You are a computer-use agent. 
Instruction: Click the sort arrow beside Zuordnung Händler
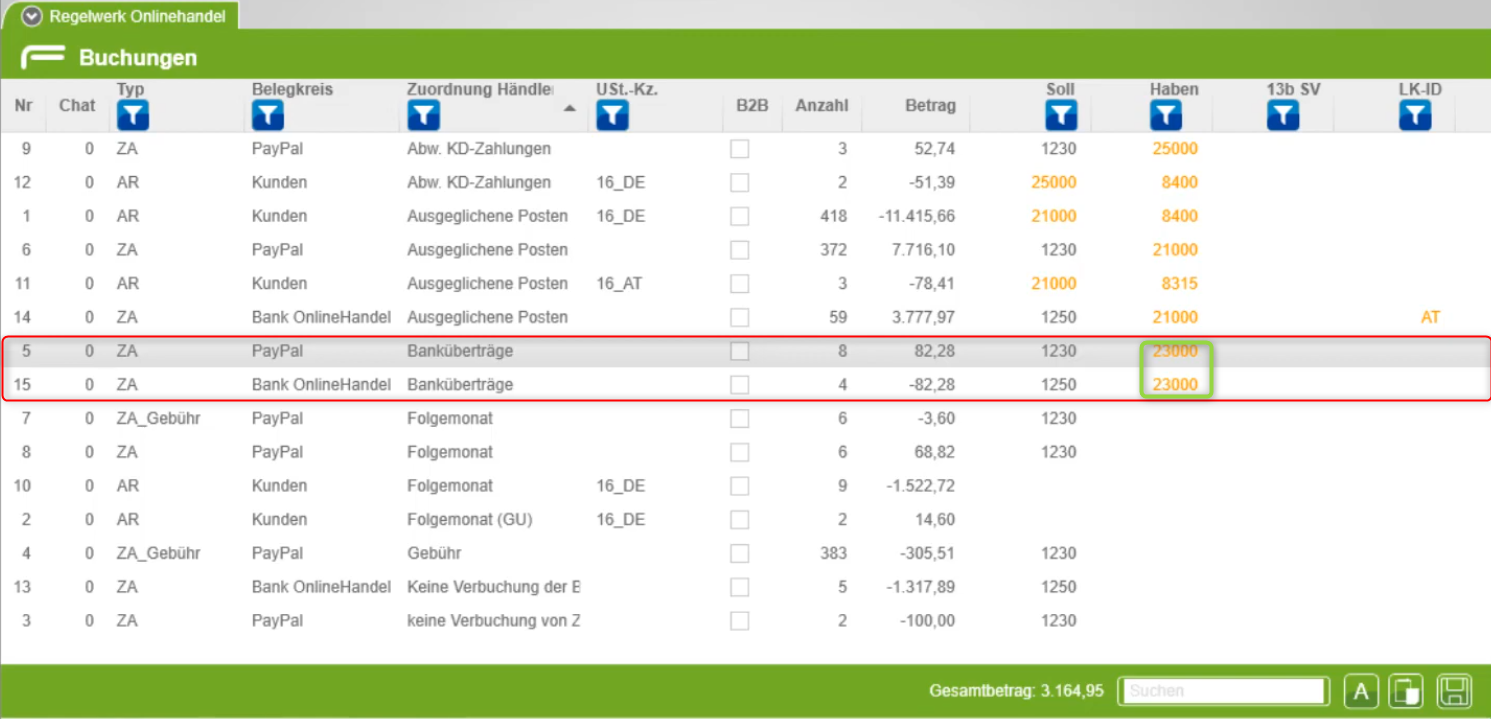pos(570,108)
